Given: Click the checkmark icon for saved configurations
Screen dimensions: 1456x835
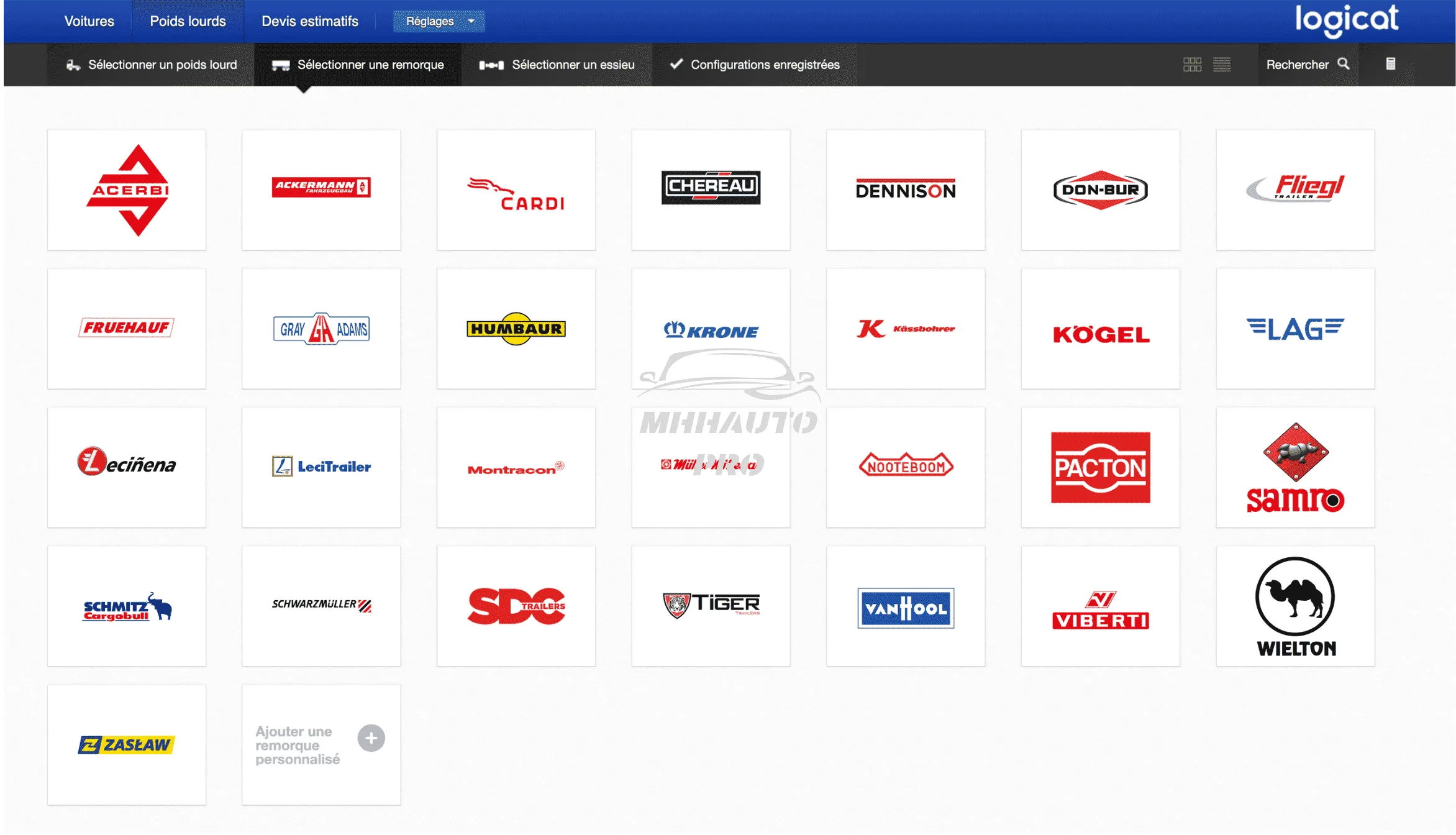Looking at the screenshot, I should 676,64.
